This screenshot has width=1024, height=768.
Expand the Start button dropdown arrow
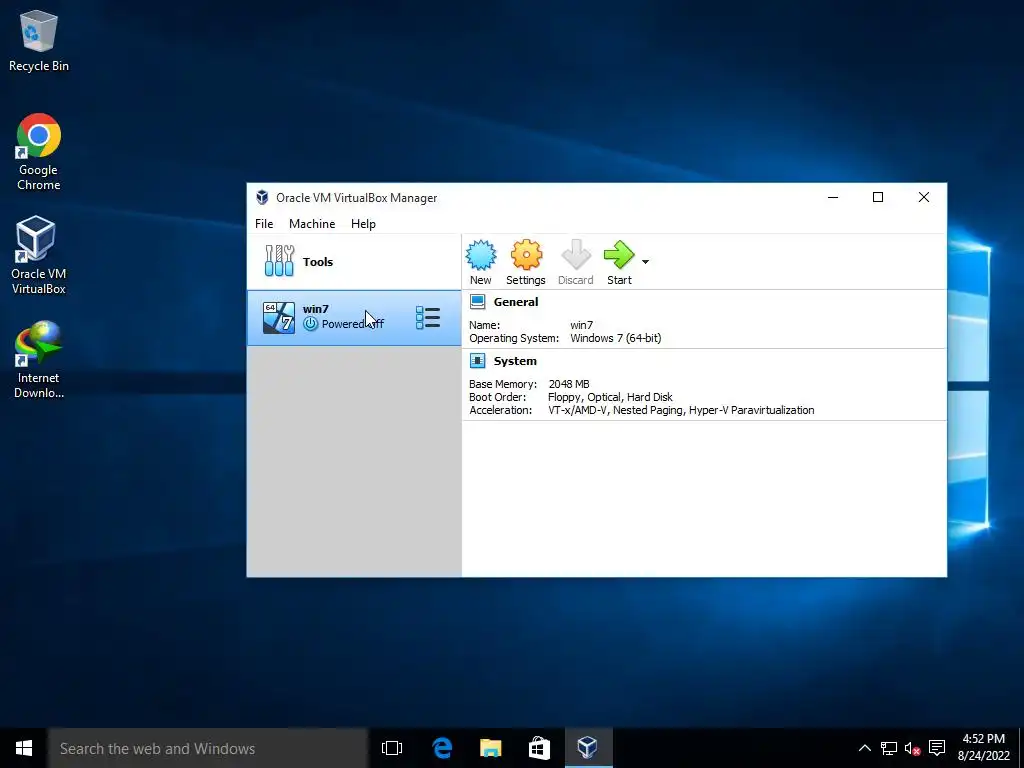pos(645,262)
